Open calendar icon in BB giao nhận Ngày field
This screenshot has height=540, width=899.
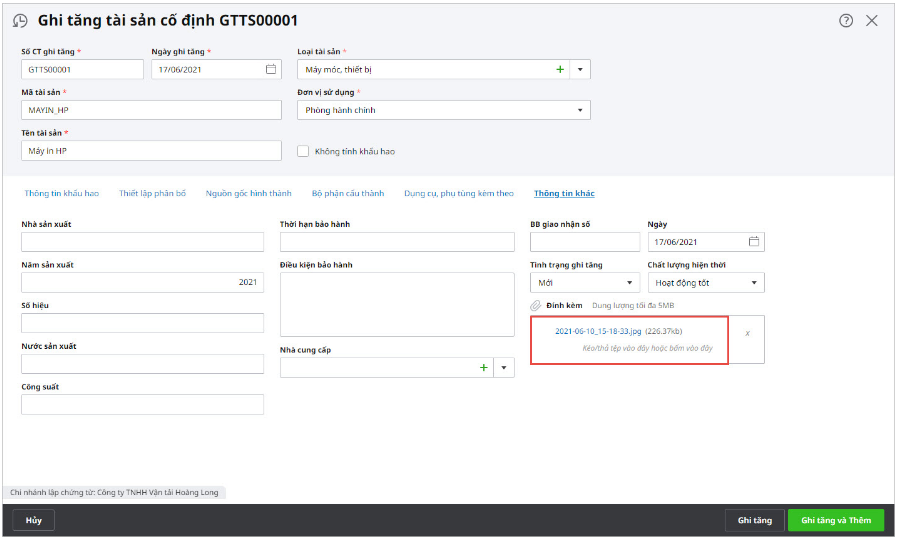(754, 242)
